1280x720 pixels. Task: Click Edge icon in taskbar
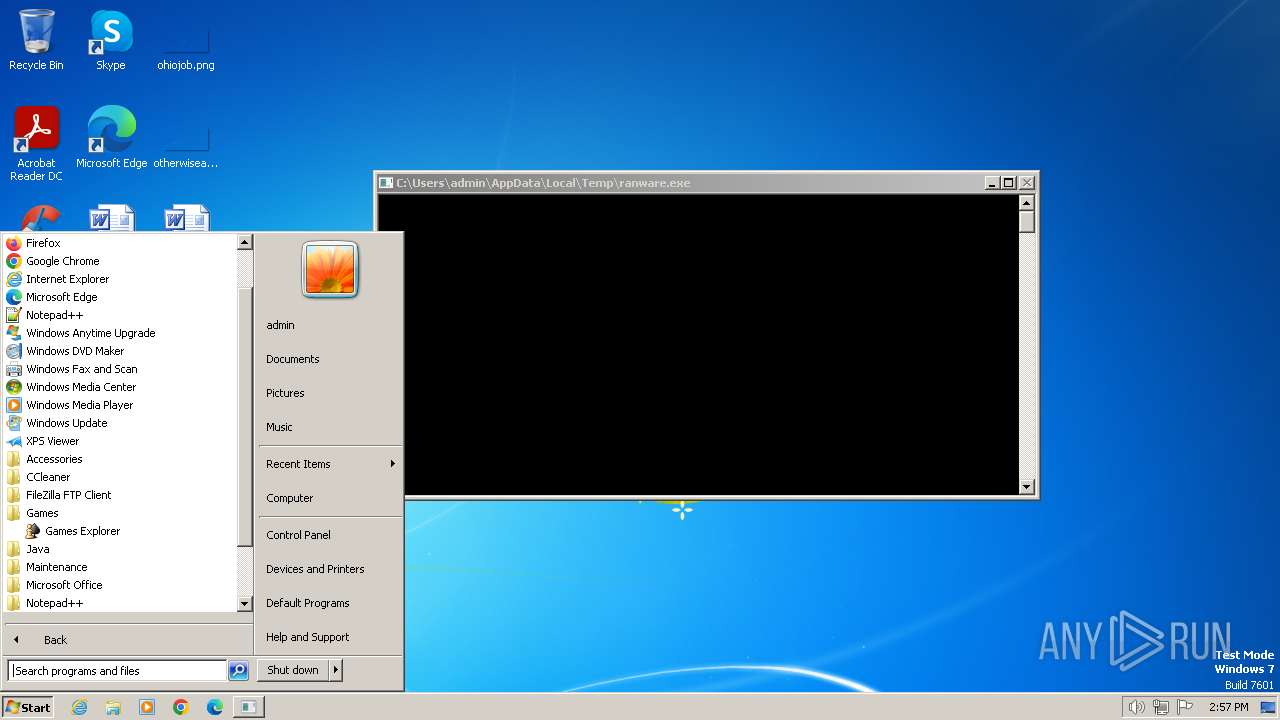tap(215, 707)
